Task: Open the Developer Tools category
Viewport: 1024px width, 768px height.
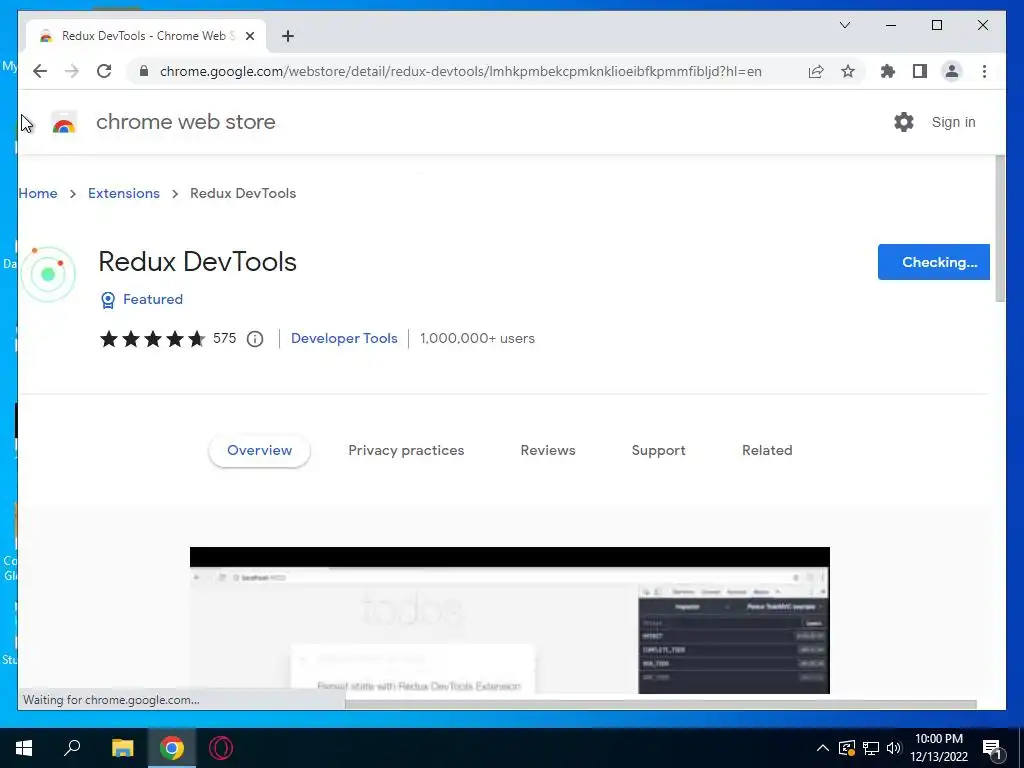Action: coord(344,338)
